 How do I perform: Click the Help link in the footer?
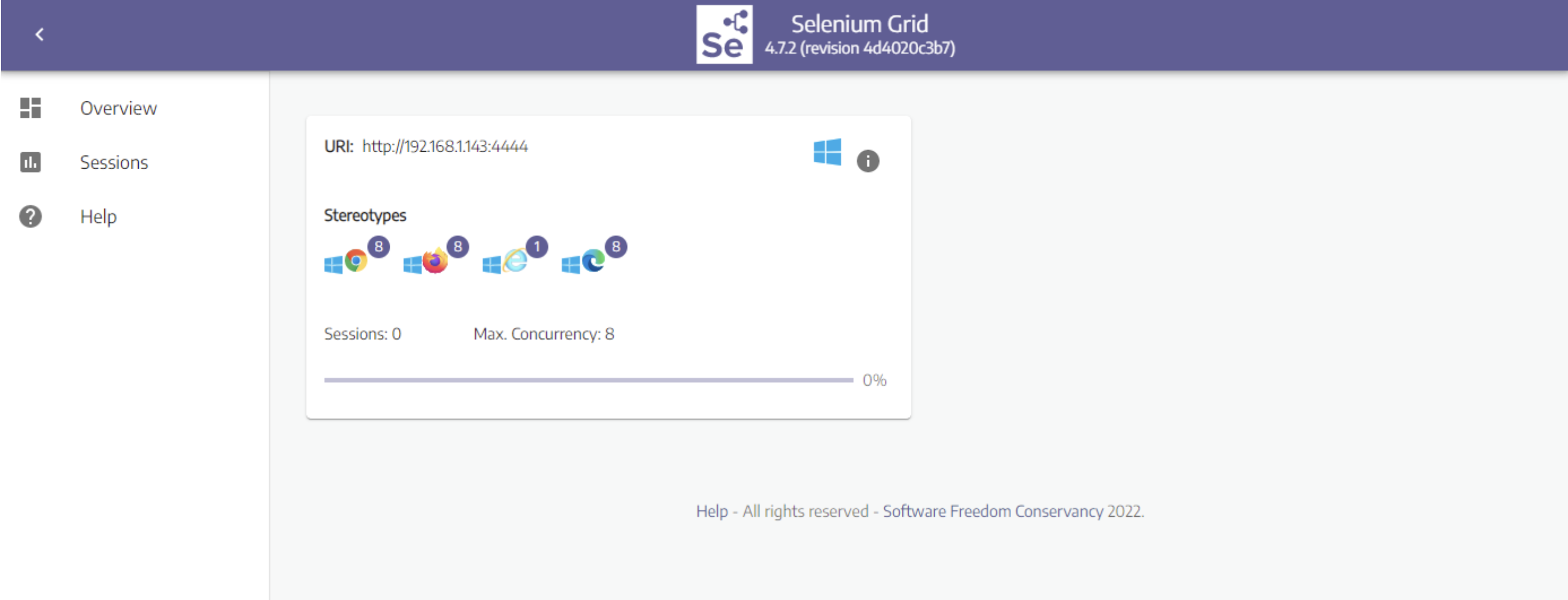pyautogui.click(x=711, y=511)
